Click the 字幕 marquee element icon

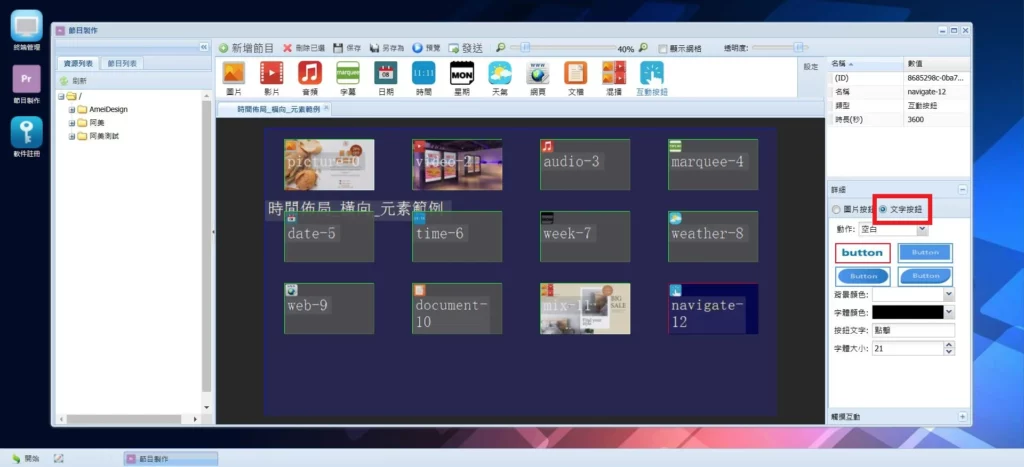click(347, 76)
